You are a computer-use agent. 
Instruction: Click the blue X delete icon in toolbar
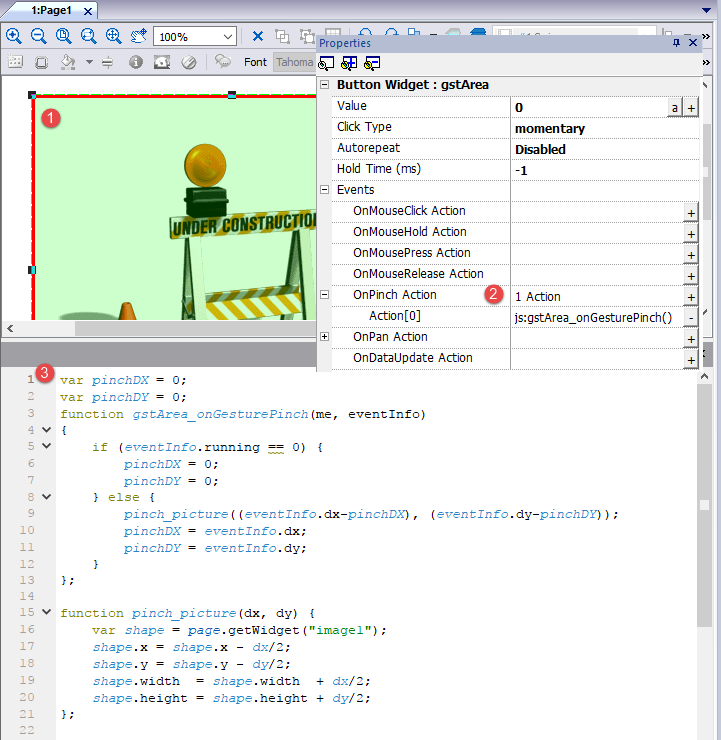tap(257, 36)
